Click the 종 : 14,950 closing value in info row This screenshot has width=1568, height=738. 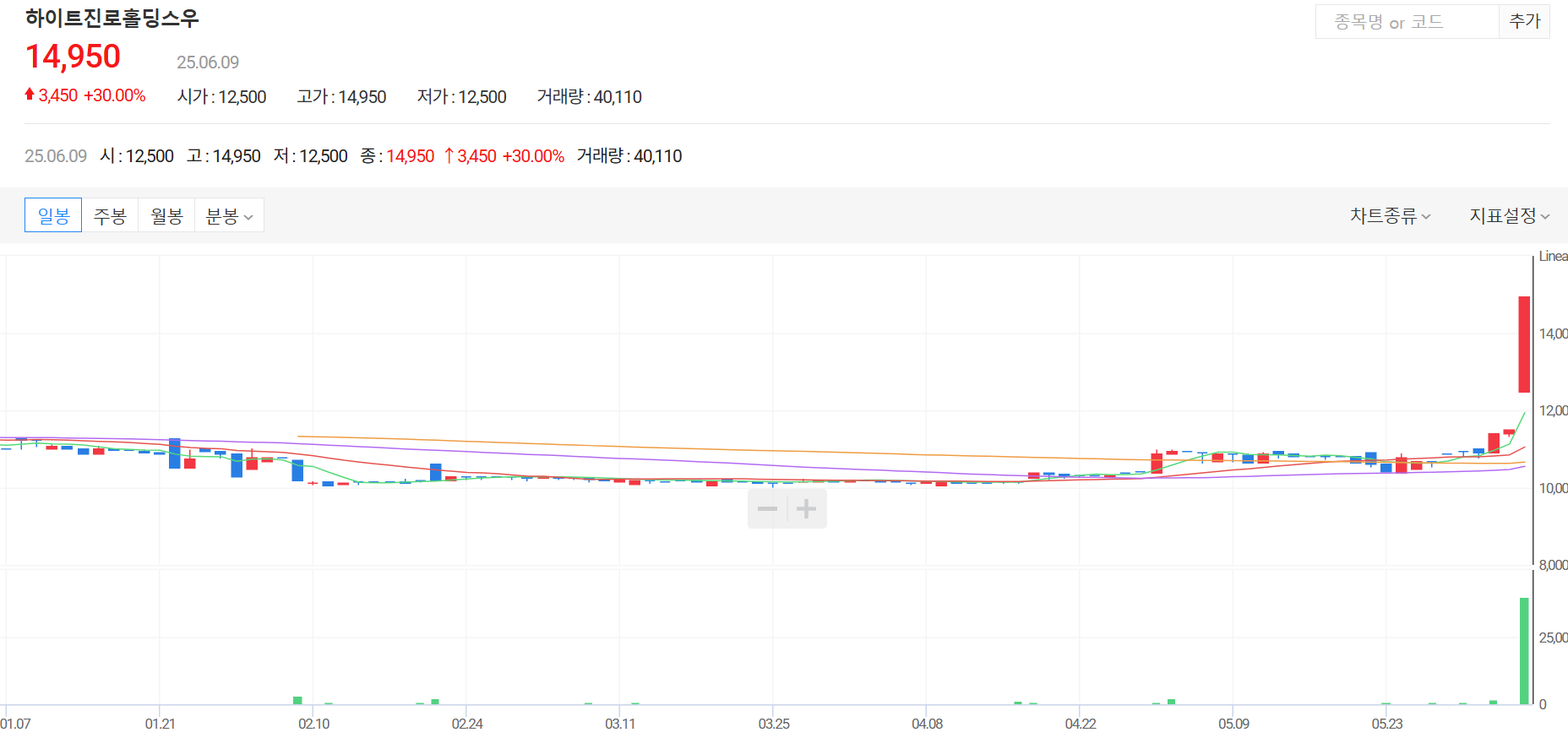[x=397, y=156]
